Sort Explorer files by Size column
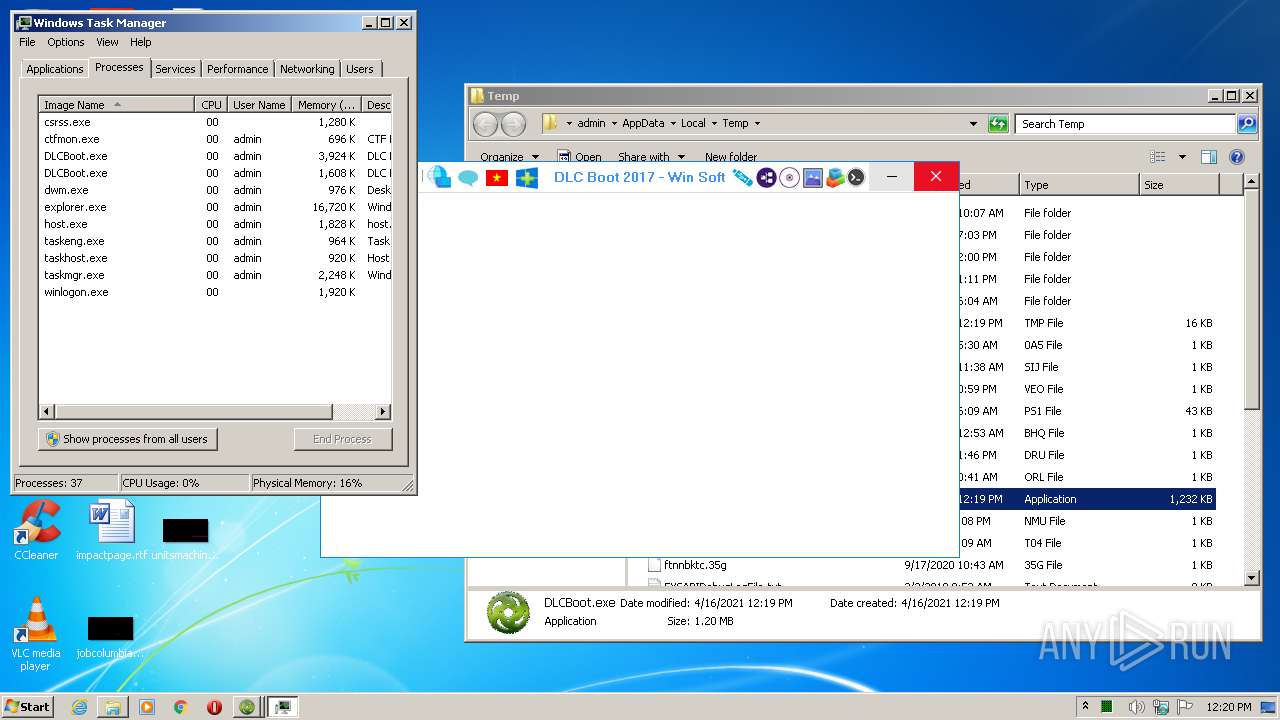This screenshot has height=720, width=1280. [1179, 185]
